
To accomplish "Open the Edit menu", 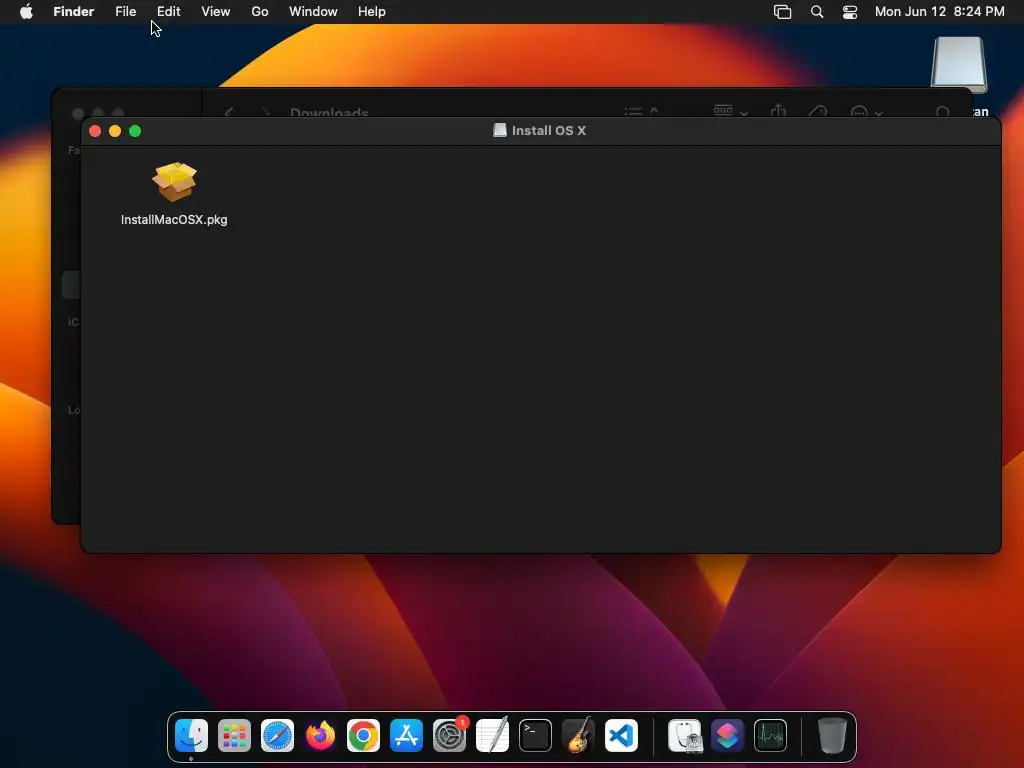I will click(x=168, y=12).
